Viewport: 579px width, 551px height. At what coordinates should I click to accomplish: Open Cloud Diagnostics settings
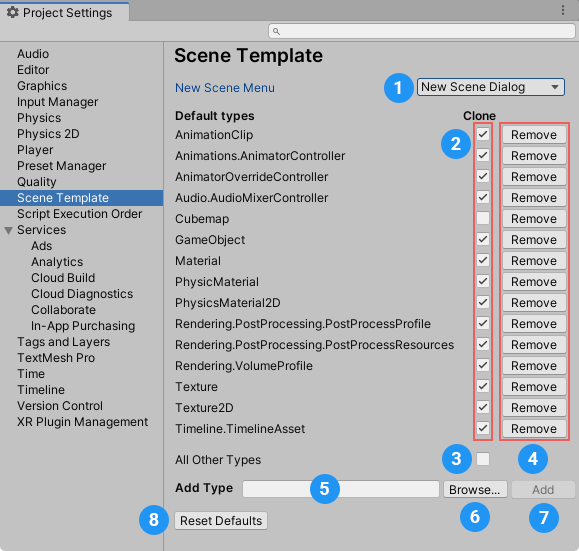(81, 294)
